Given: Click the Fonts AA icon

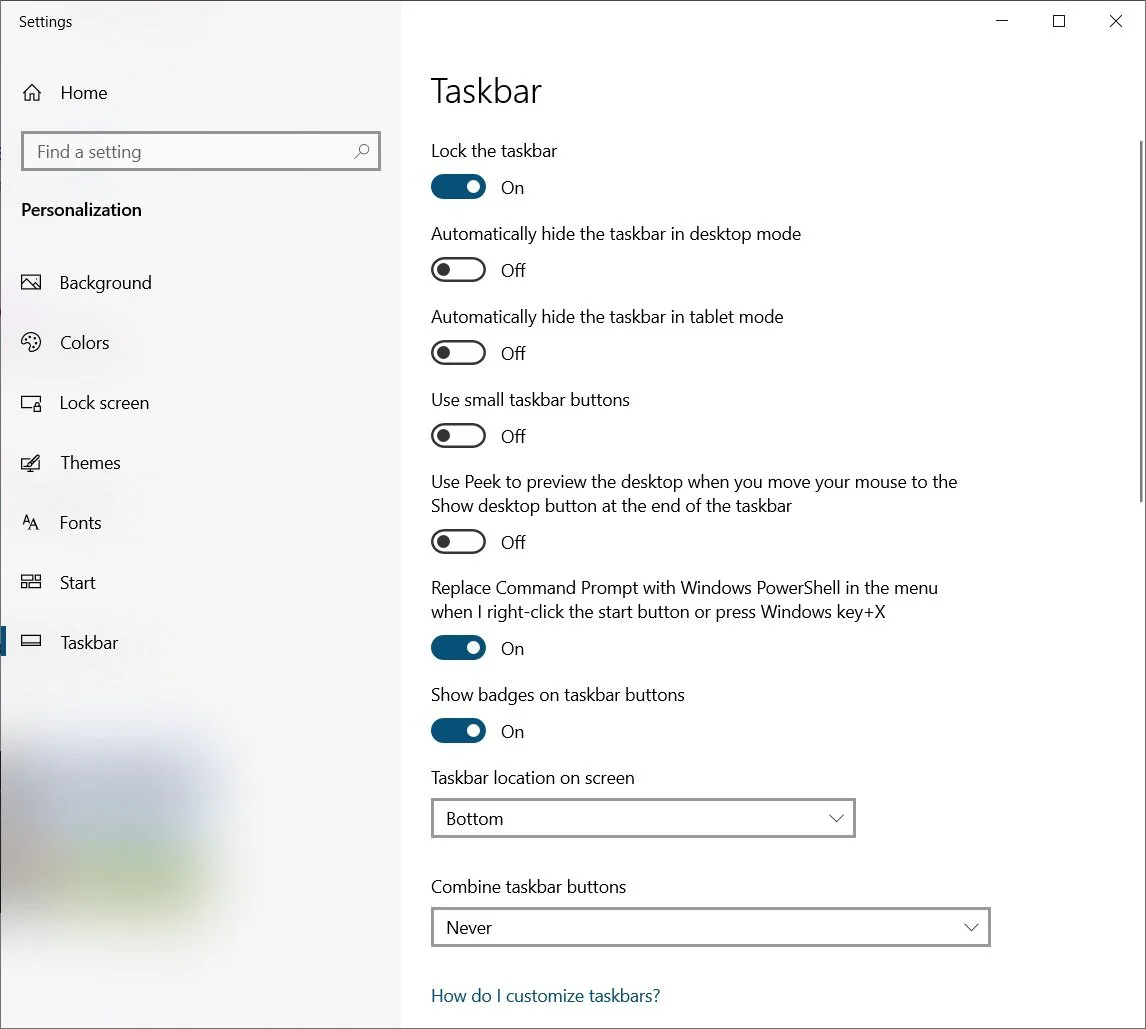Looking at the screenshot, I should point(31,523).
